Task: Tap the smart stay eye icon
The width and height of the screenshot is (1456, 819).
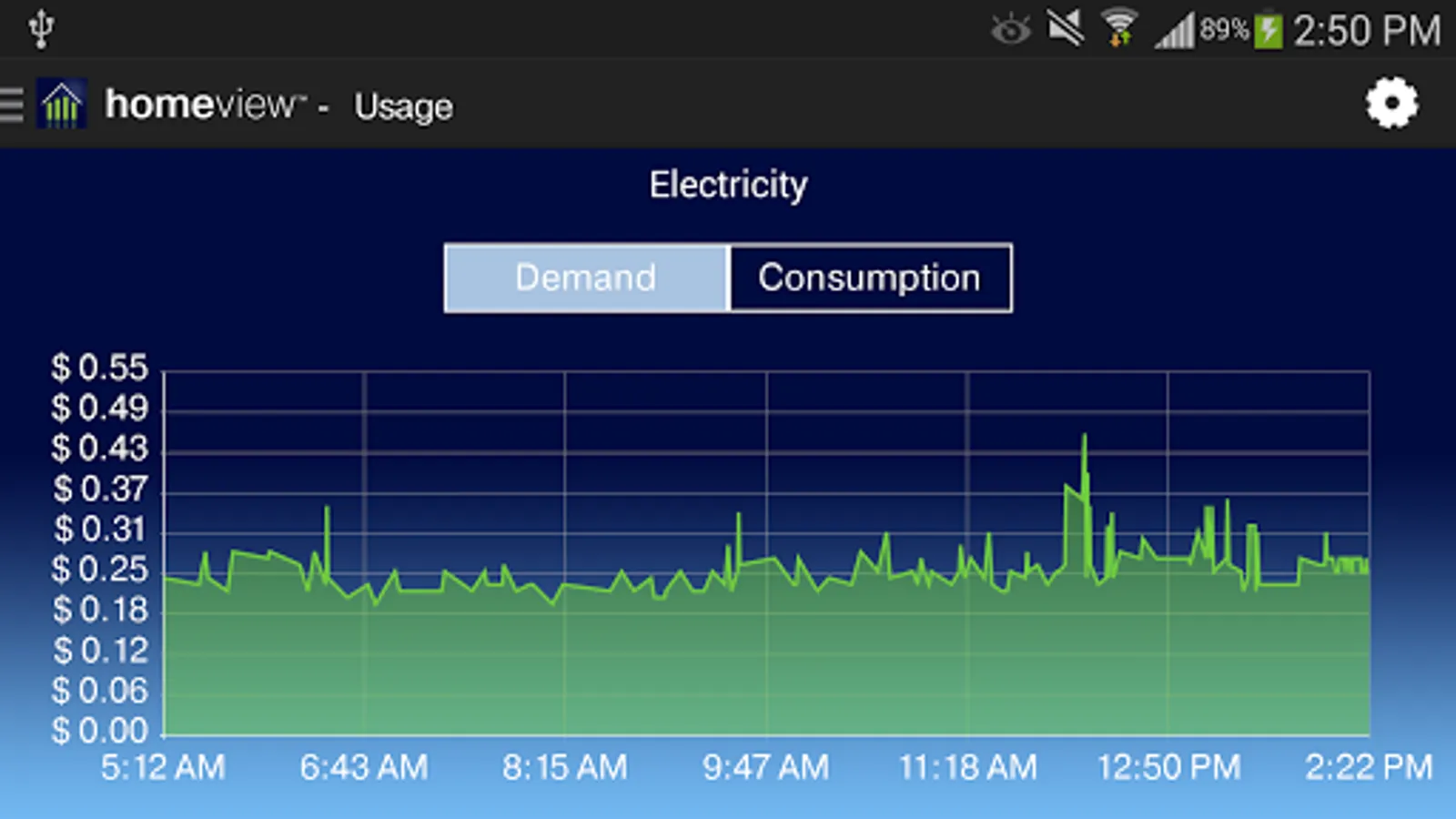Action: tap(1010, 30)
